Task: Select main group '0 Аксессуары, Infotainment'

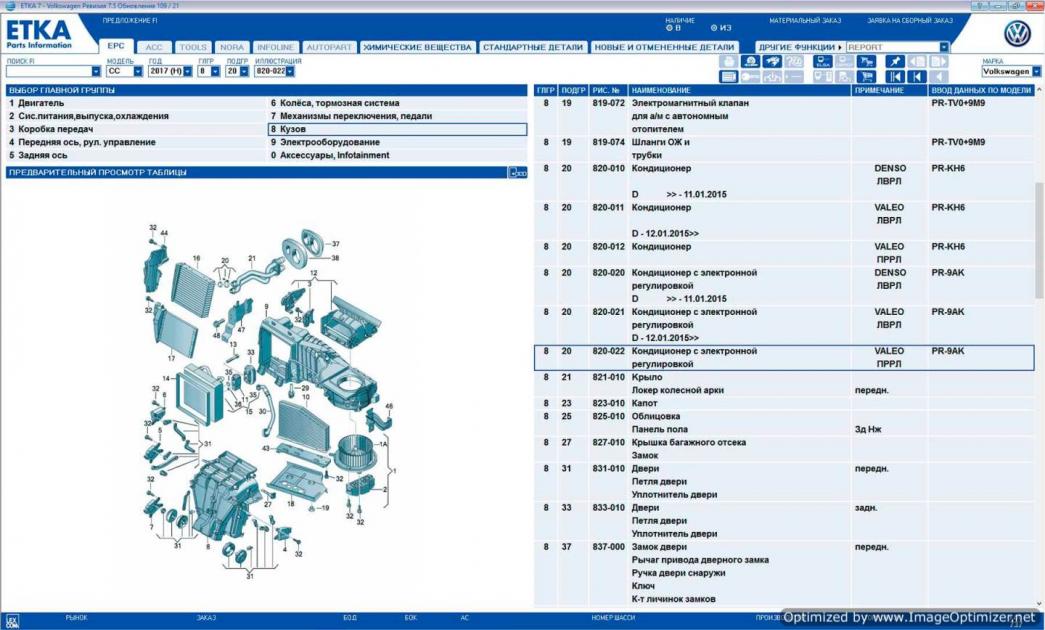Action: [397, 155]
